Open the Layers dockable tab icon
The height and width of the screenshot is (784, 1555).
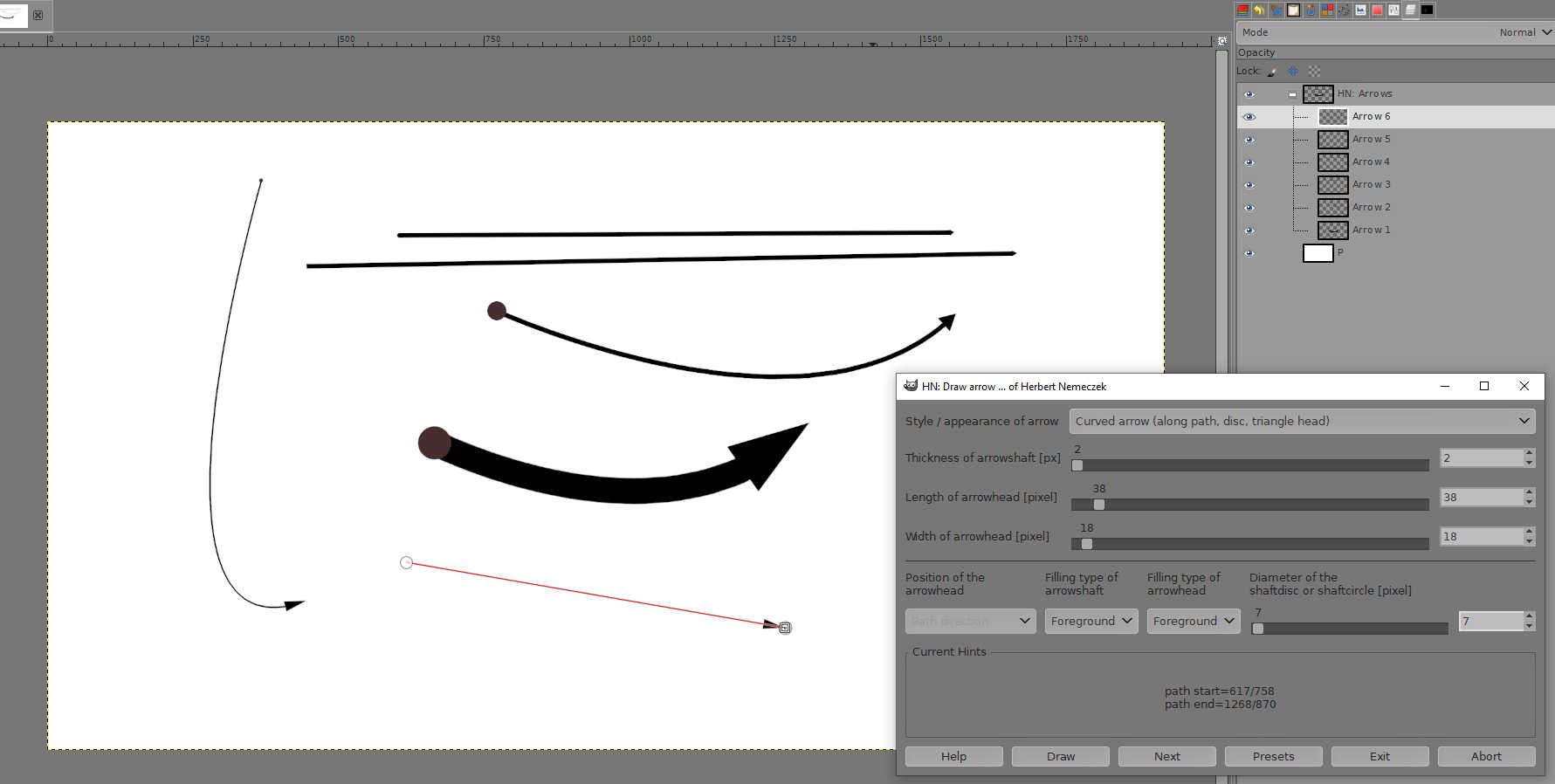tap(1242, 10)
